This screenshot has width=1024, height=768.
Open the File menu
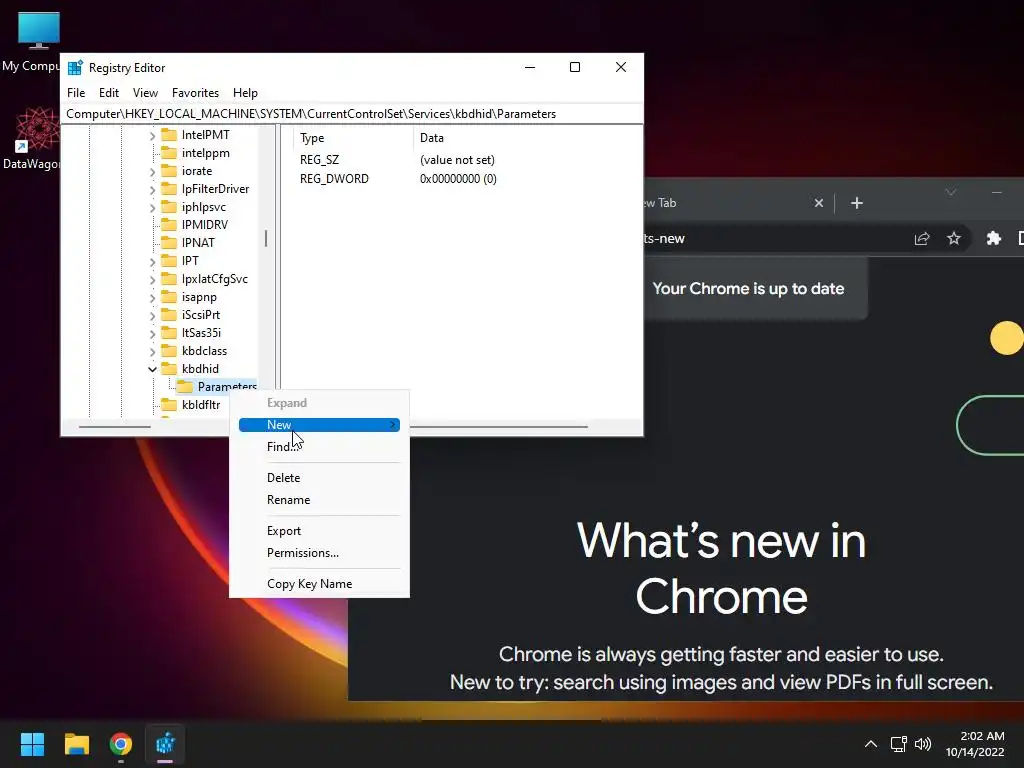tap(76, 93)
